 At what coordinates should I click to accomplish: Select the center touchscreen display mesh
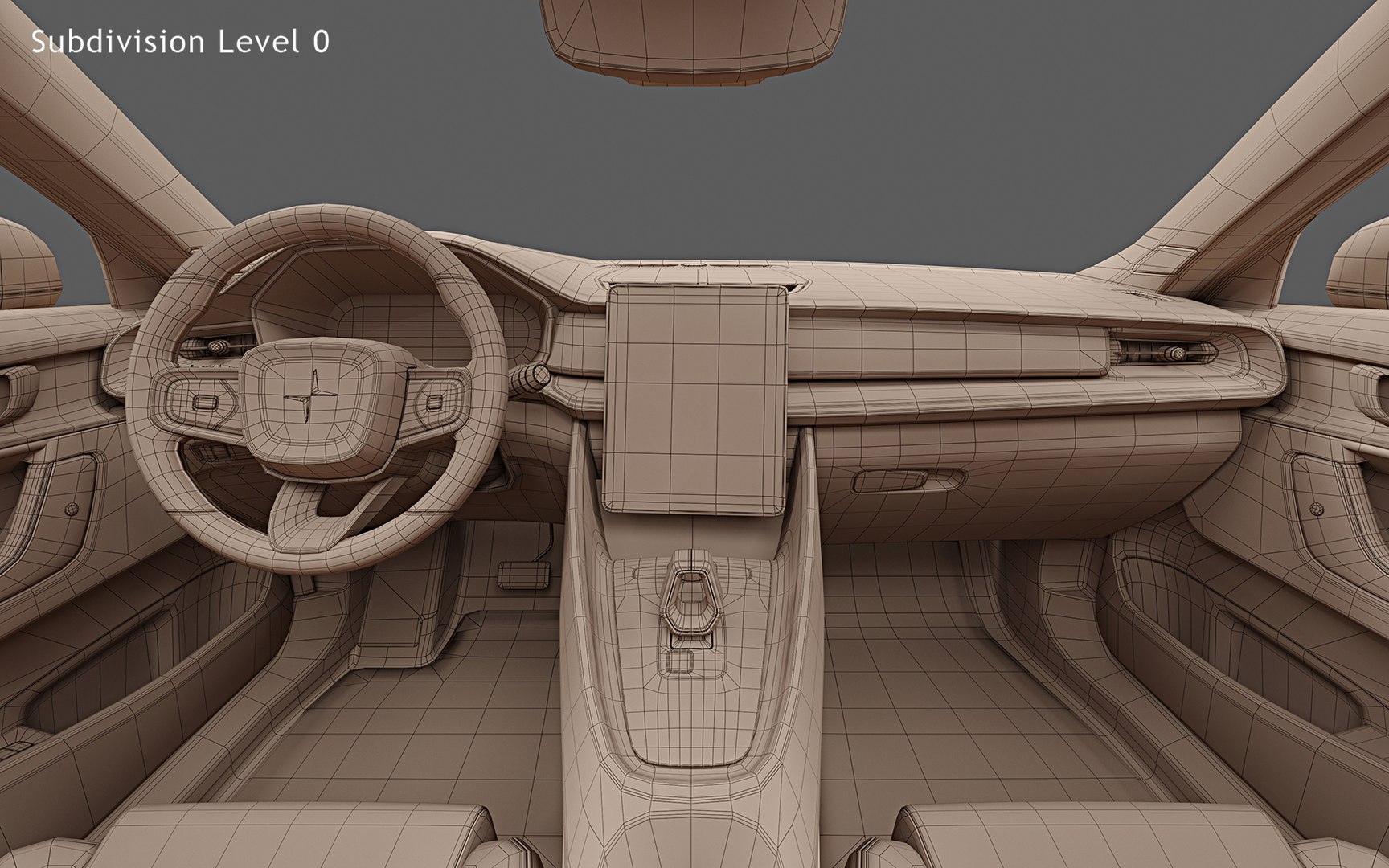pyautogui.click(x=696, y=399)
